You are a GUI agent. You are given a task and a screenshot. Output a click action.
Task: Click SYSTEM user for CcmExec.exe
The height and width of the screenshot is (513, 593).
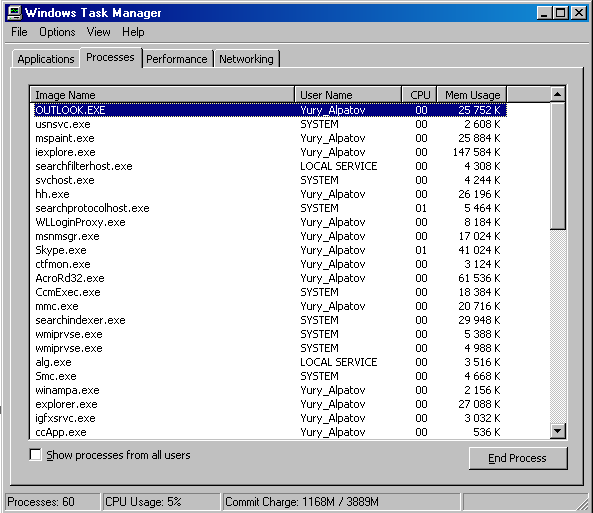(319, 292)
